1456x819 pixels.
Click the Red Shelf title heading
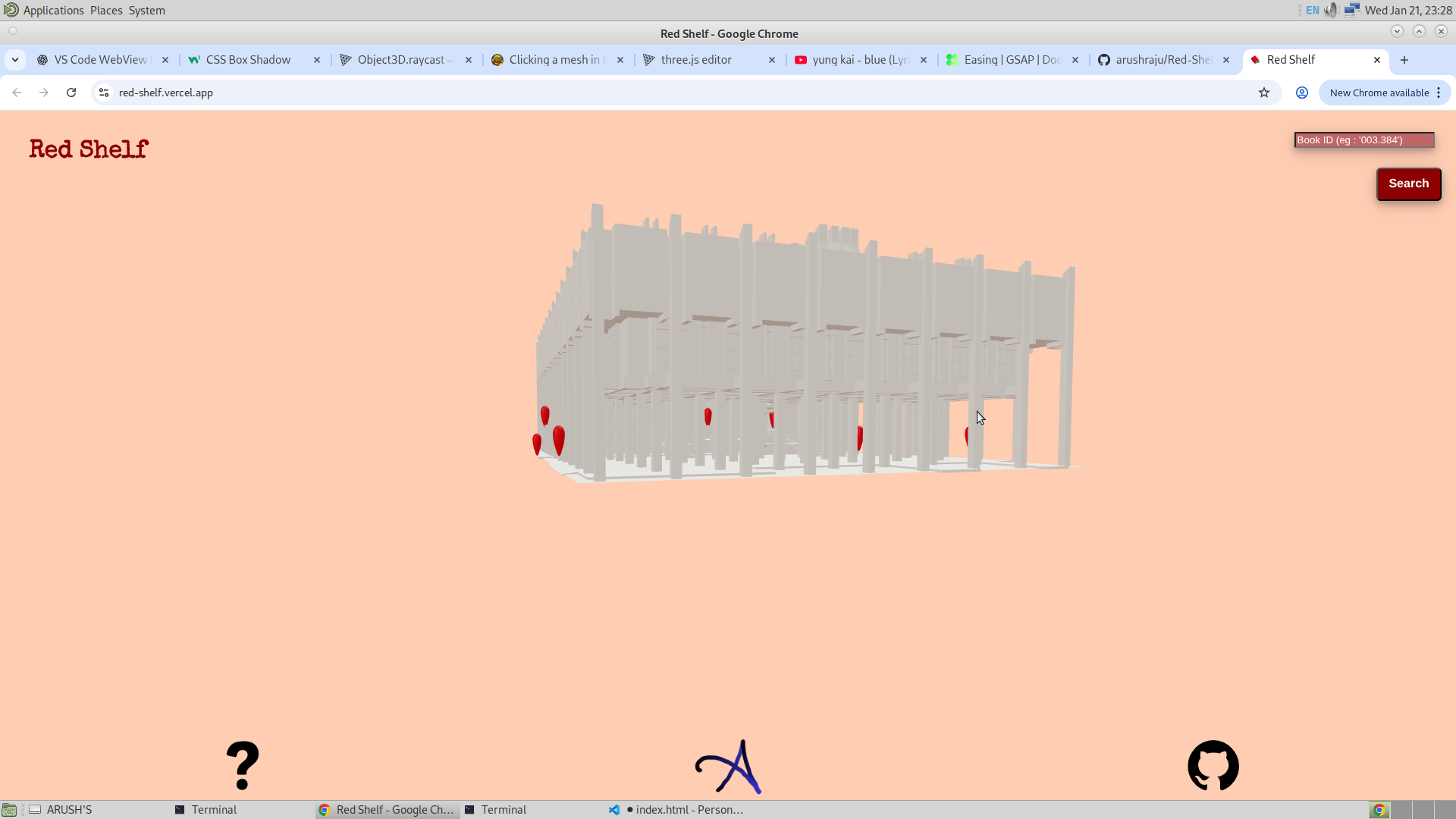point(89,149)
